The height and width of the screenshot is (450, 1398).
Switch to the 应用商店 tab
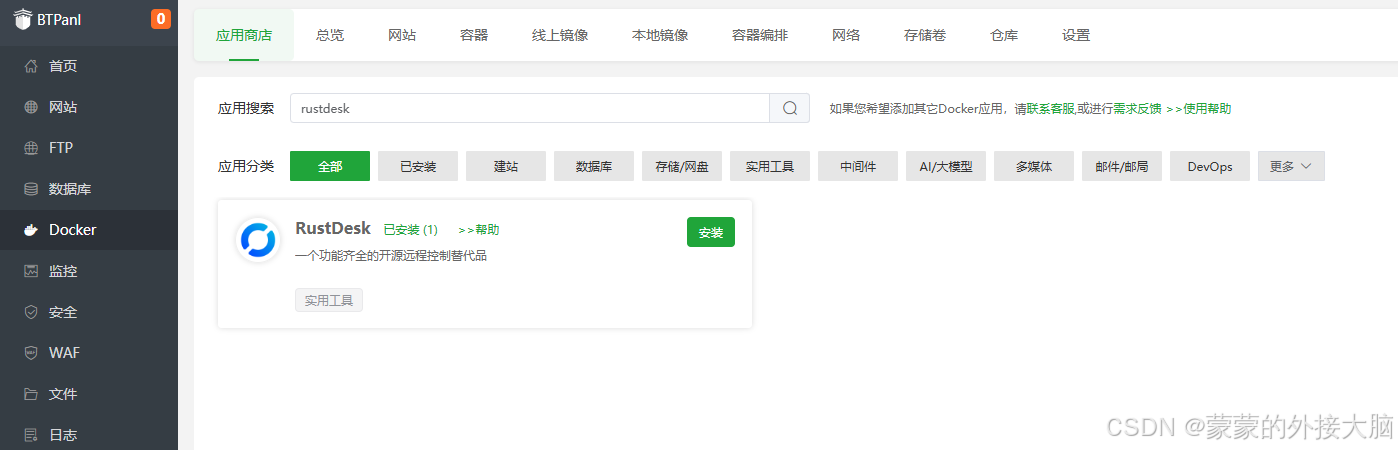point(244,35)
